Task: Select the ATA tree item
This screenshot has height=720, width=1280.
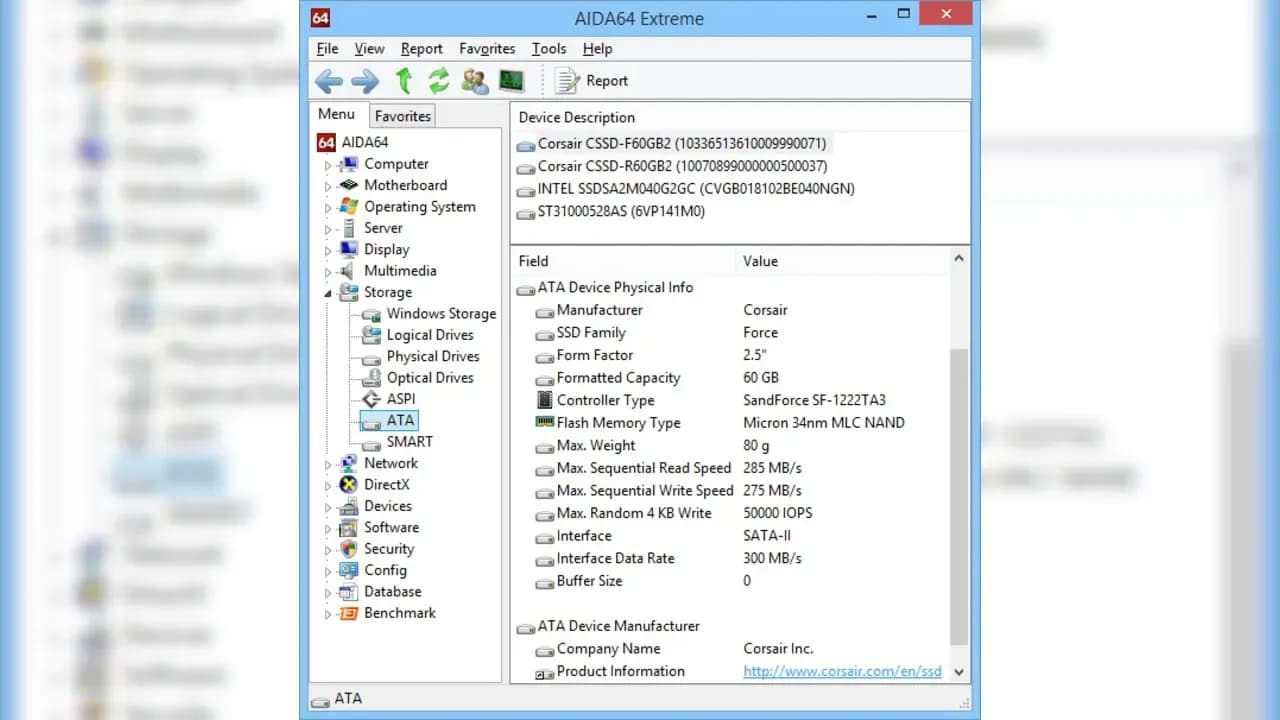Action: [400, 420]
